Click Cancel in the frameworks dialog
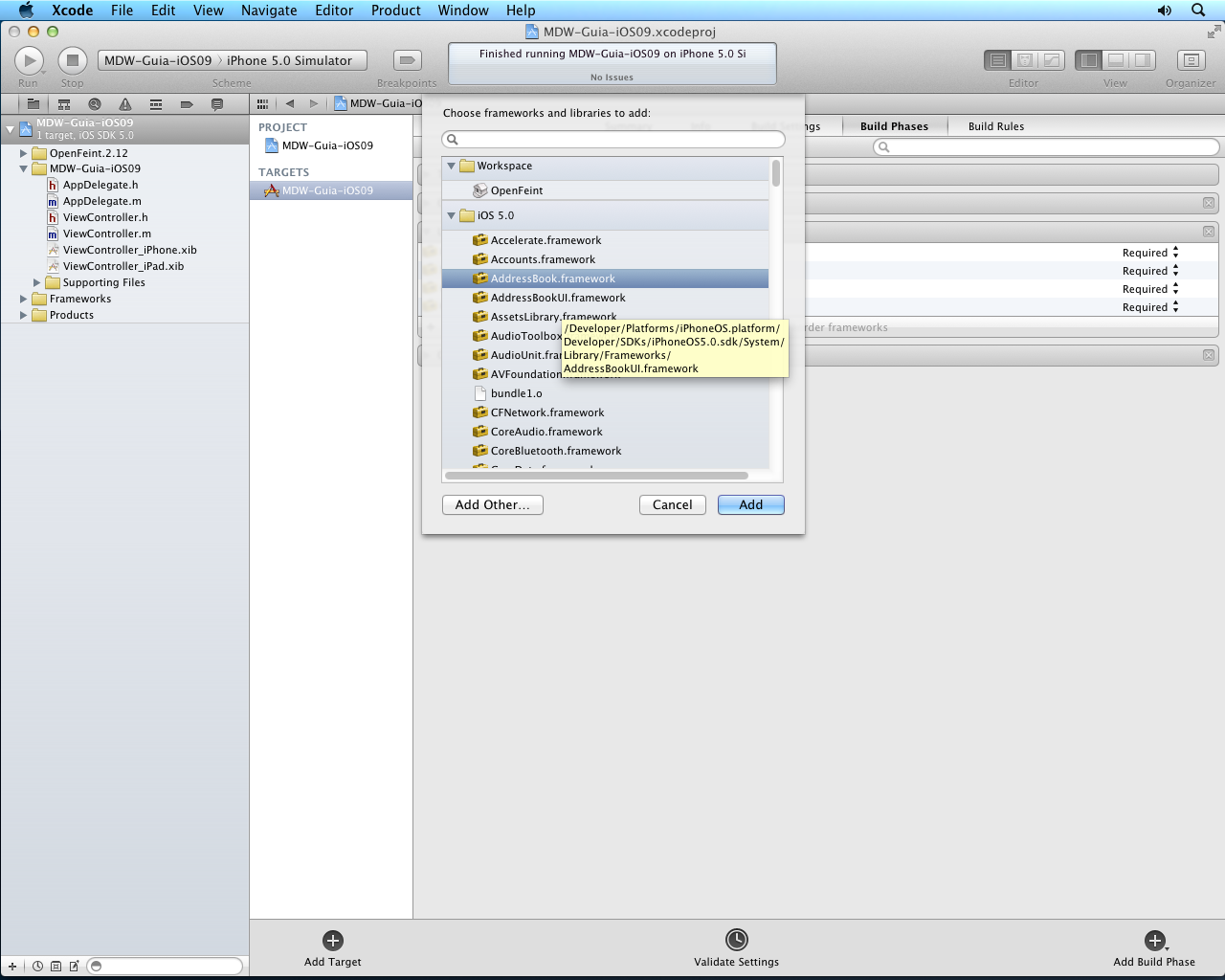Image resolution: width=1225 pixels, height=980 pixels. pyautogui.click(x=673, y=504)
